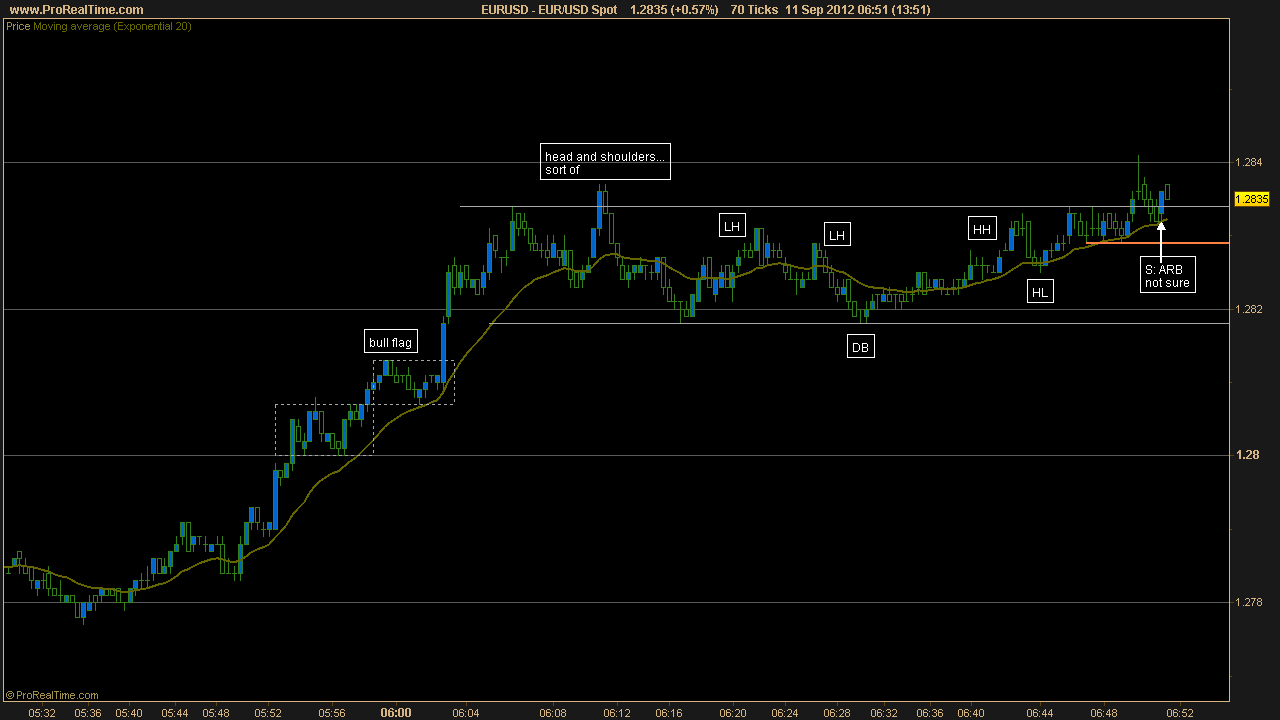Select the 'S: ARB not sure' annotation
1280x720 pixels.
click(x=1167, y=275)
